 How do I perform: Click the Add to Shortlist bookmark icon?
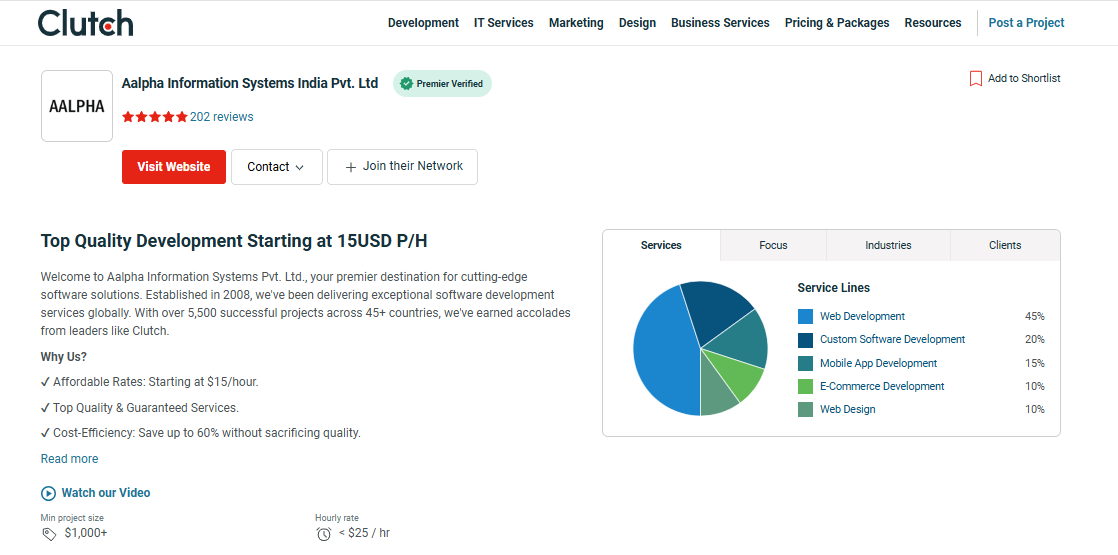975,79
